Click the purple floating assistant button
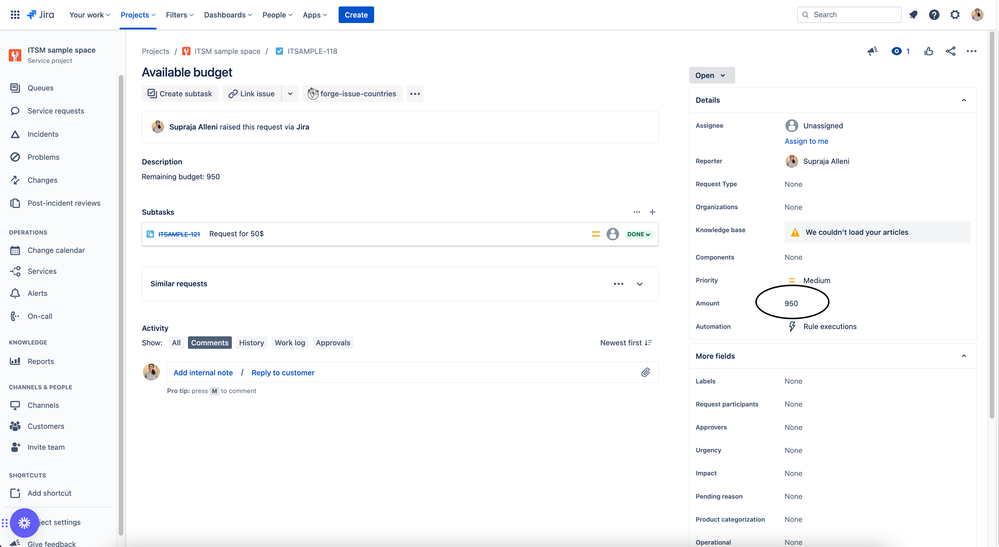The image size is (999, 547). (24, 523)
